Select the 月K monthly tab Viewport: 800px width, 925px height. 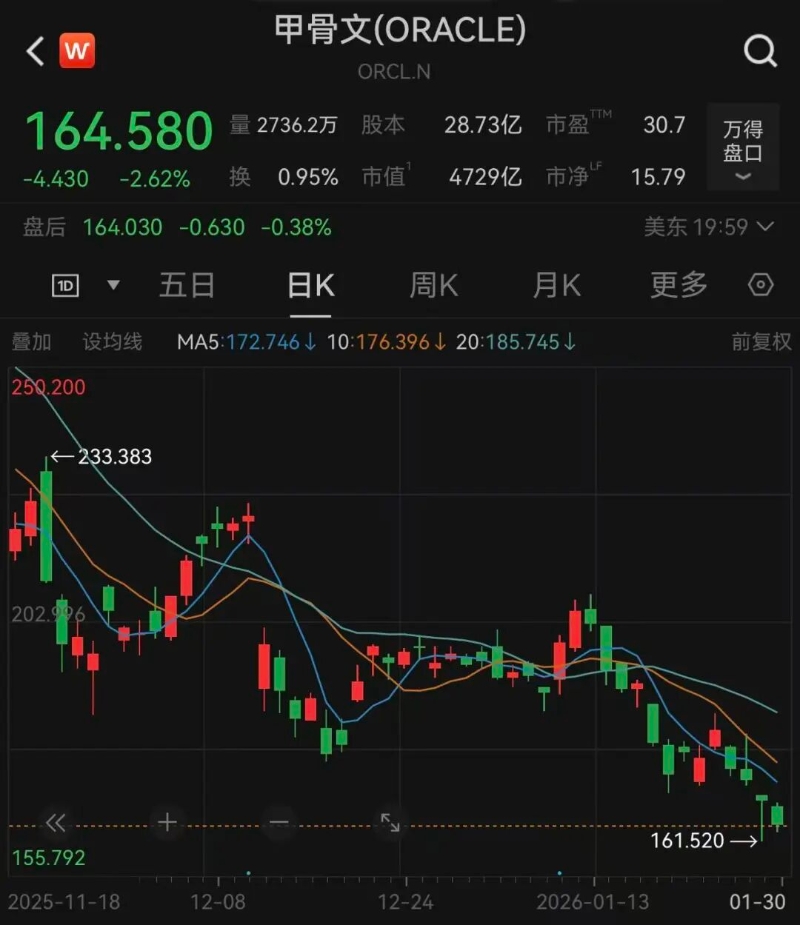click(x=556, y=285)
